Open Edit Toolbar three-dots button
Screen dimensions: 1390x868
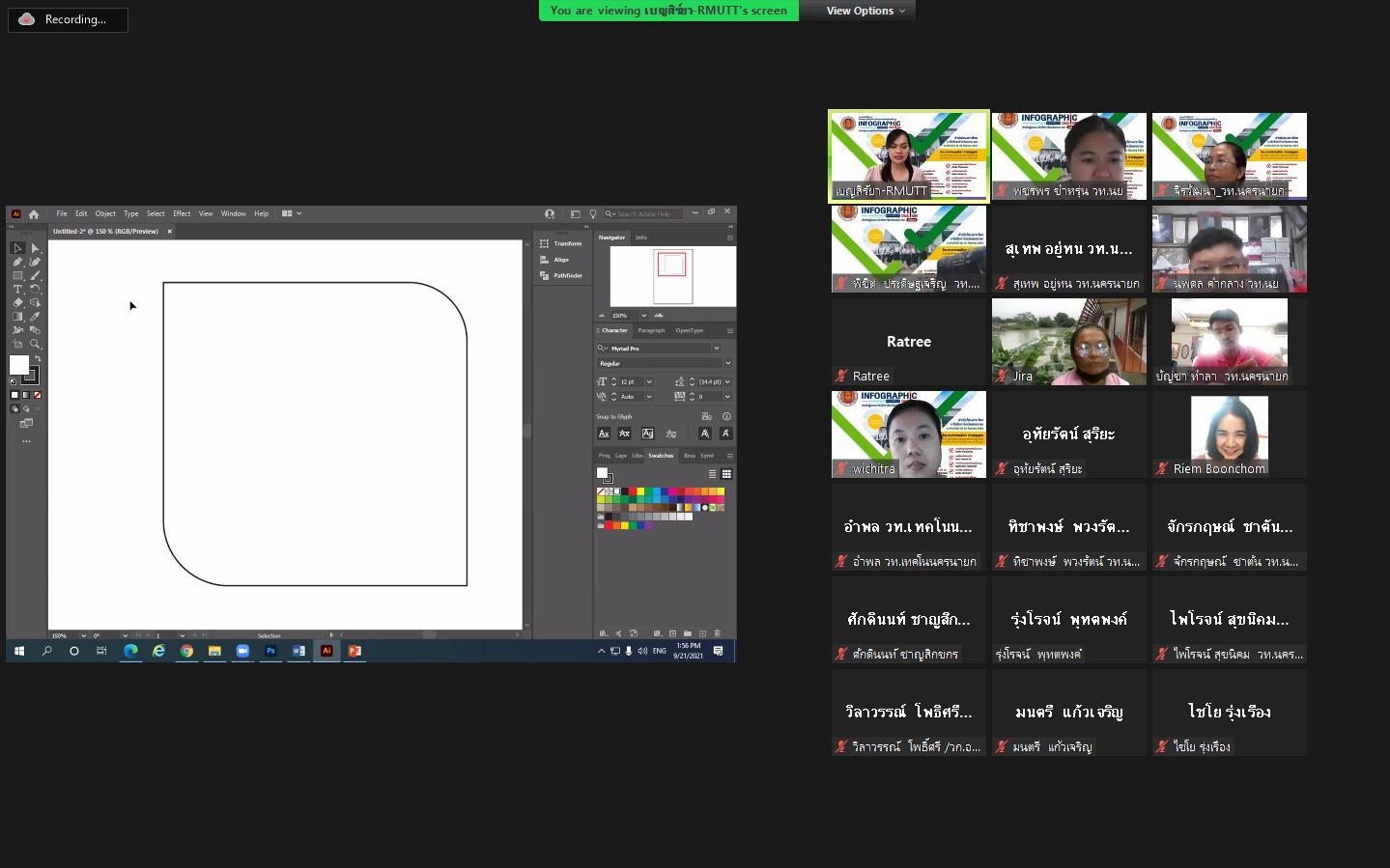26,441
